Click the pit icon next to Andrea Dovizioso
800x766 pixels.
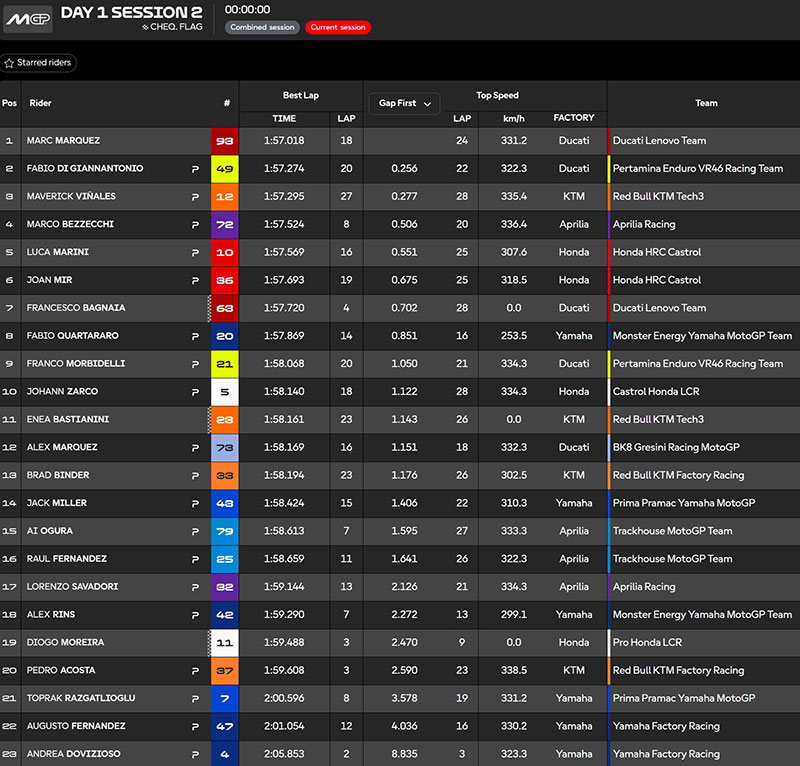[195, 755]
